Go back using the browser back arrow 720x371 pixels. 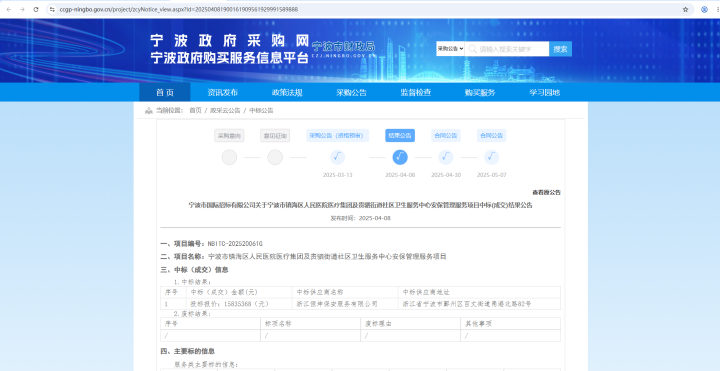point(8,9)
